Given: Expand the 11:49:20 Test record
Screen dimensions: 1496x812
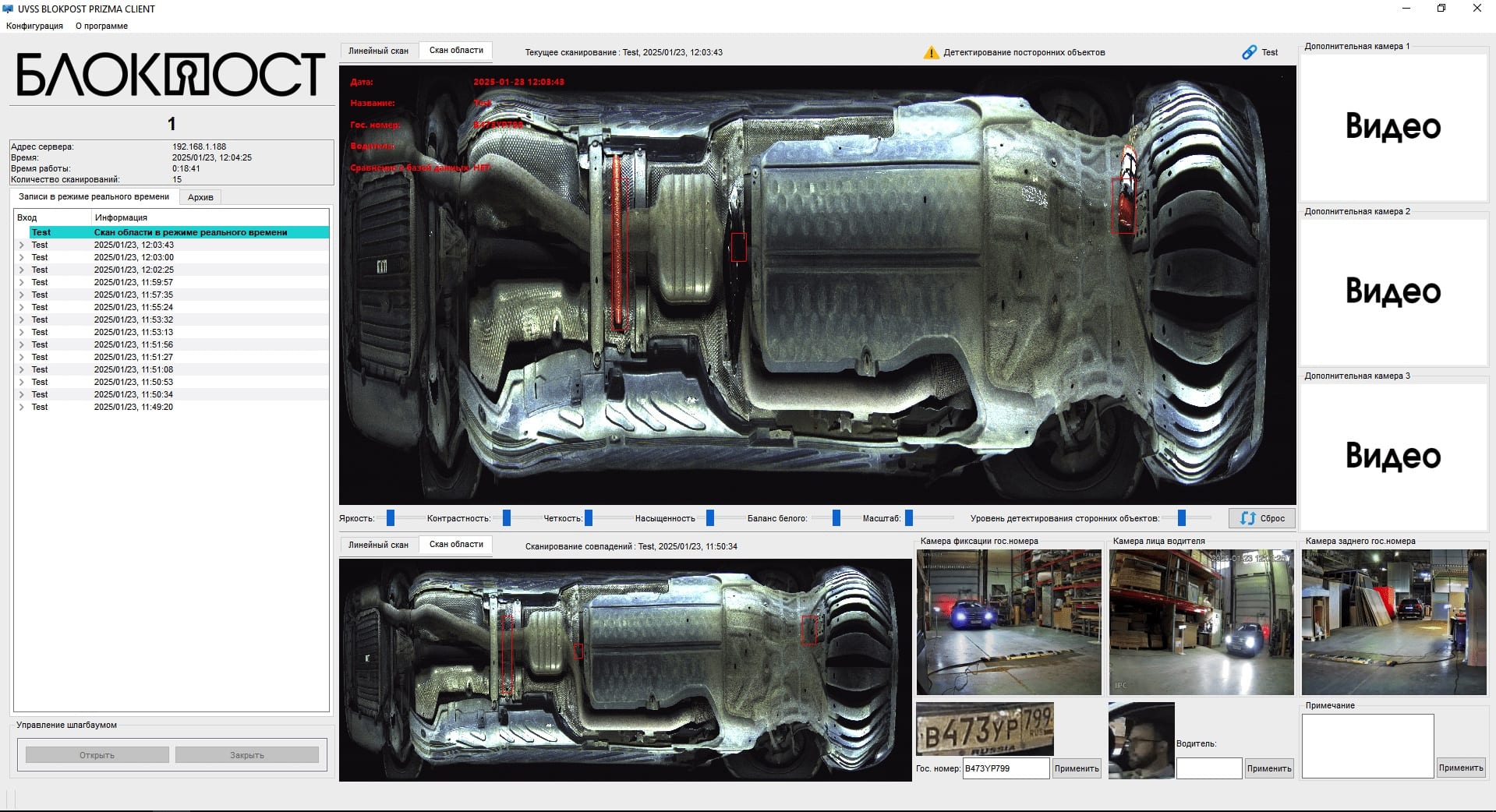Looking at the screenshot, I should 22,407.
